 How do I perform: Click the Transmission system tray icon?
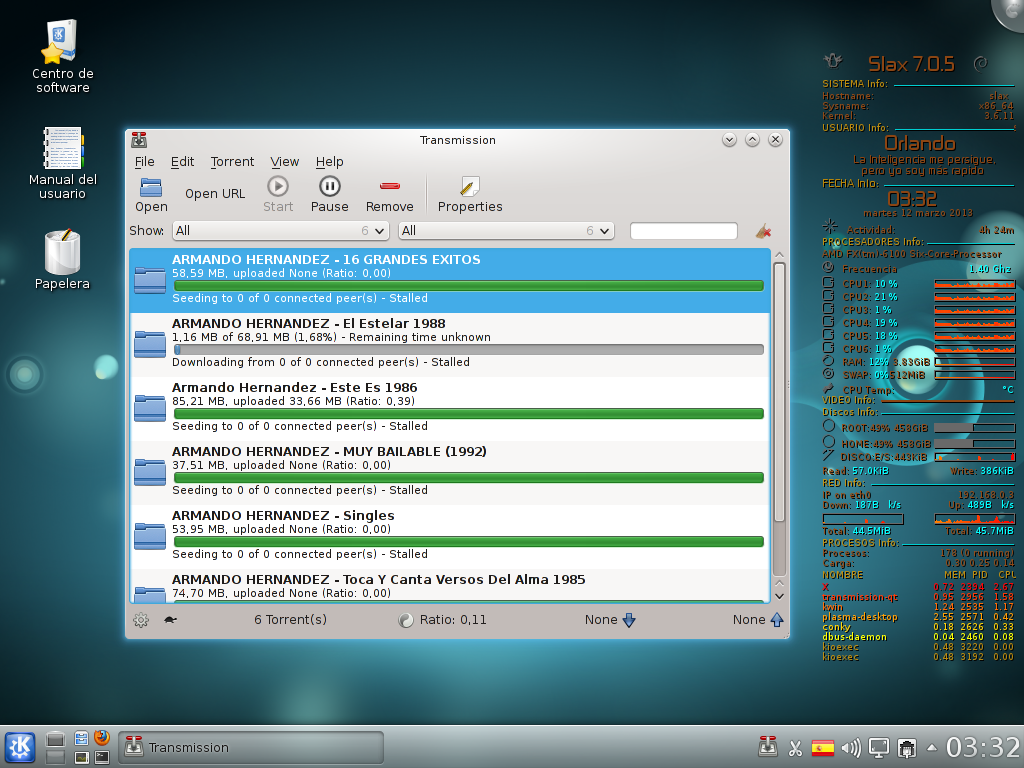tap(767, 747)
